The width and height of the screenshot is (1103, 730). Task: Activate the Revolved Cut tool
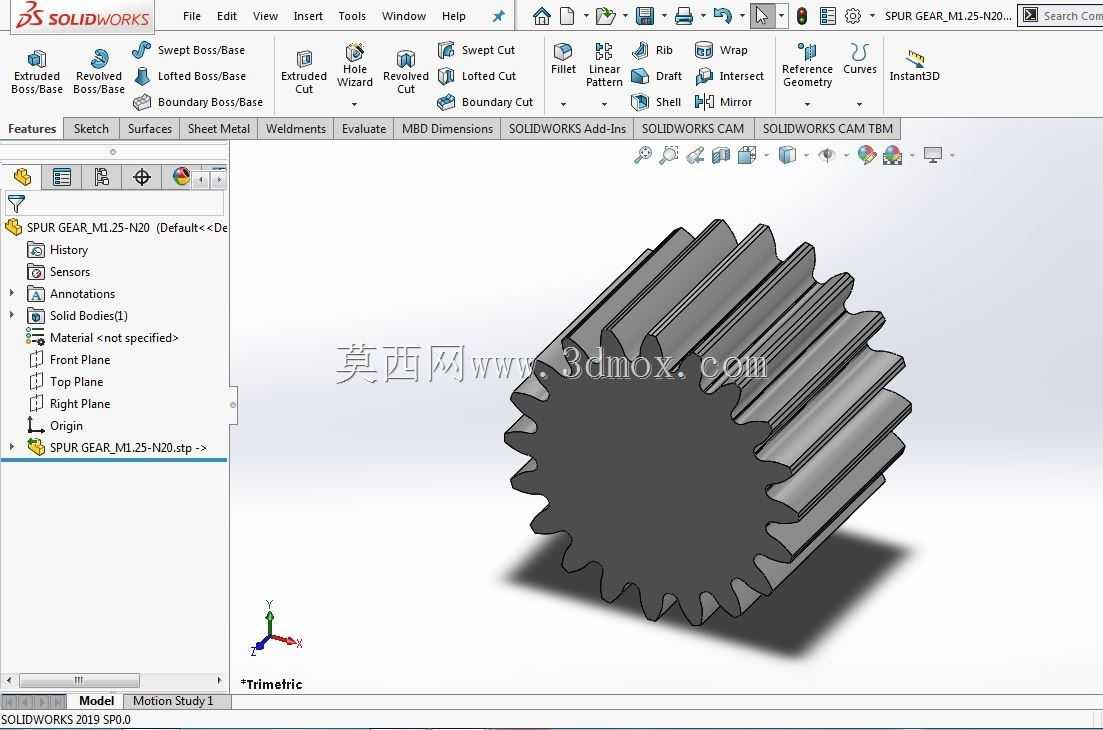(406, 72)
